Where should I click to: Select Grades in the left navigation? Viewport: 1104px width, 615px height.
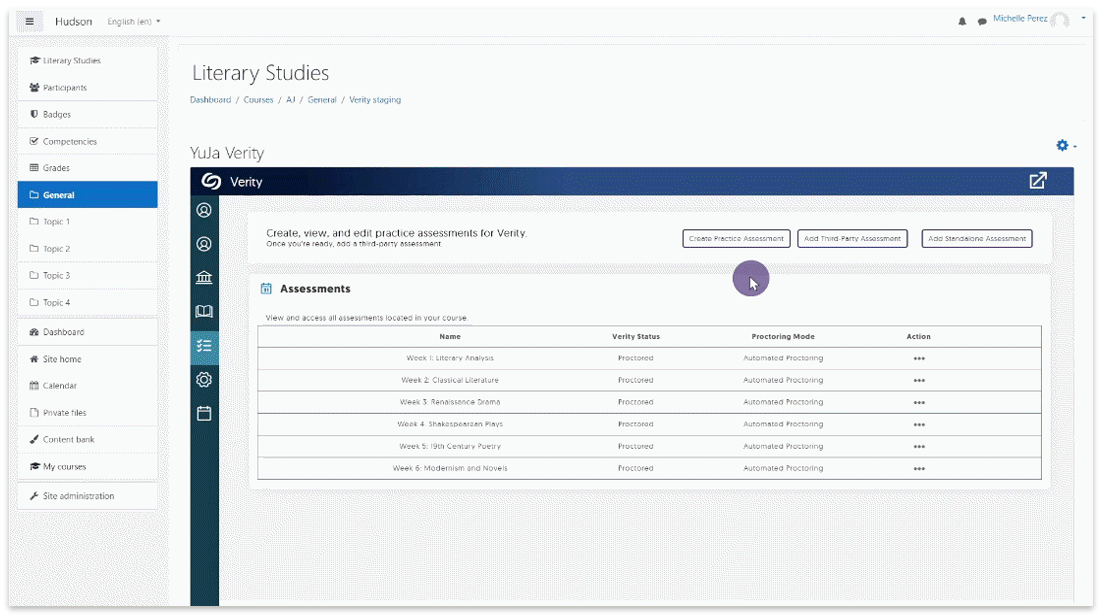tap(57, 168)
